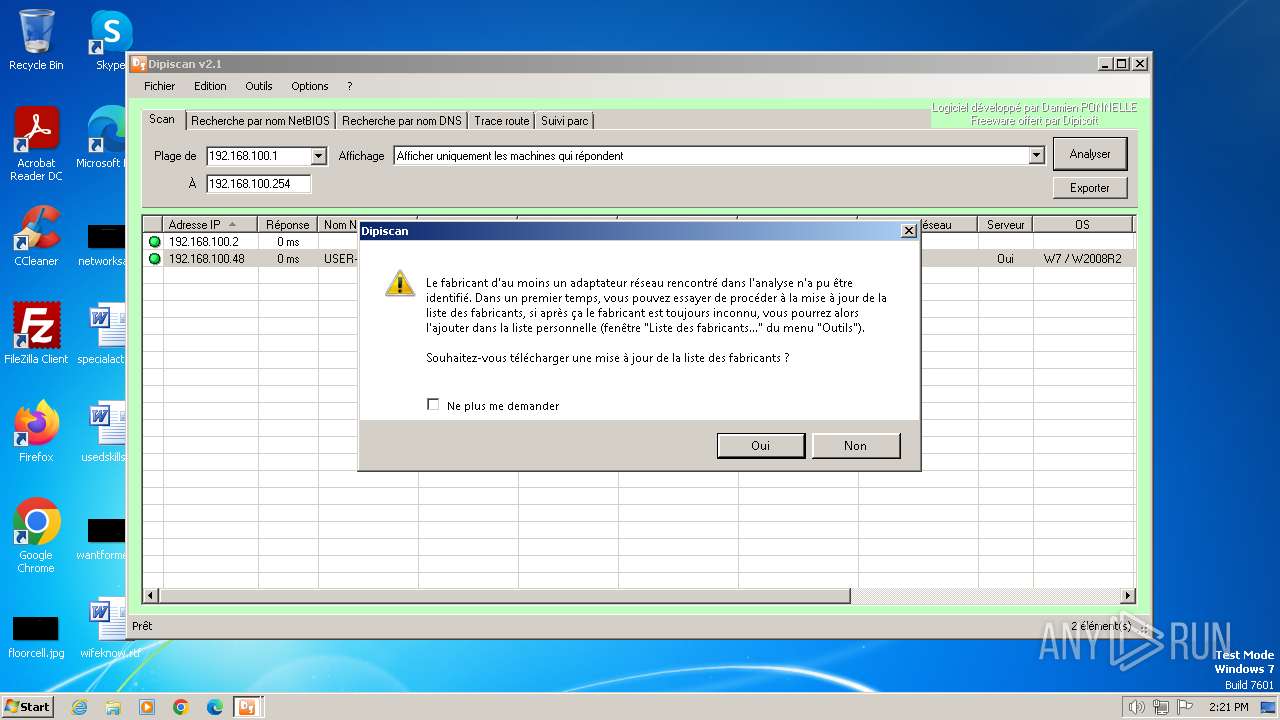Switch to Suivi parc tab

[565, 121]
